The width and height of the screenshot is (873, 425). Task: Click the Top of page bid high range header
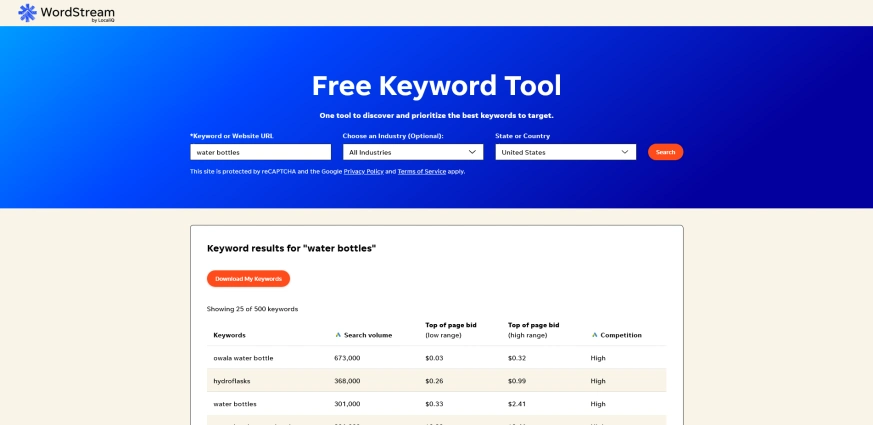coord(534,330)
